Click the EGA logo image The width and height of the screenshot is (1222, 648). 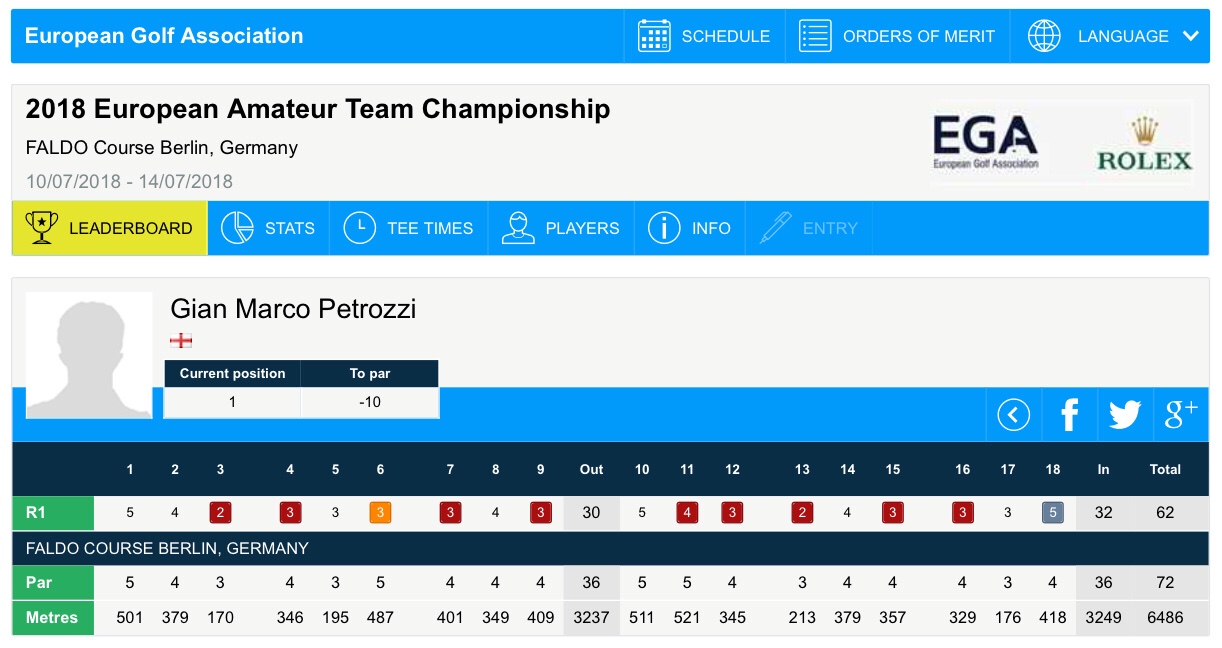pos(985,142)
